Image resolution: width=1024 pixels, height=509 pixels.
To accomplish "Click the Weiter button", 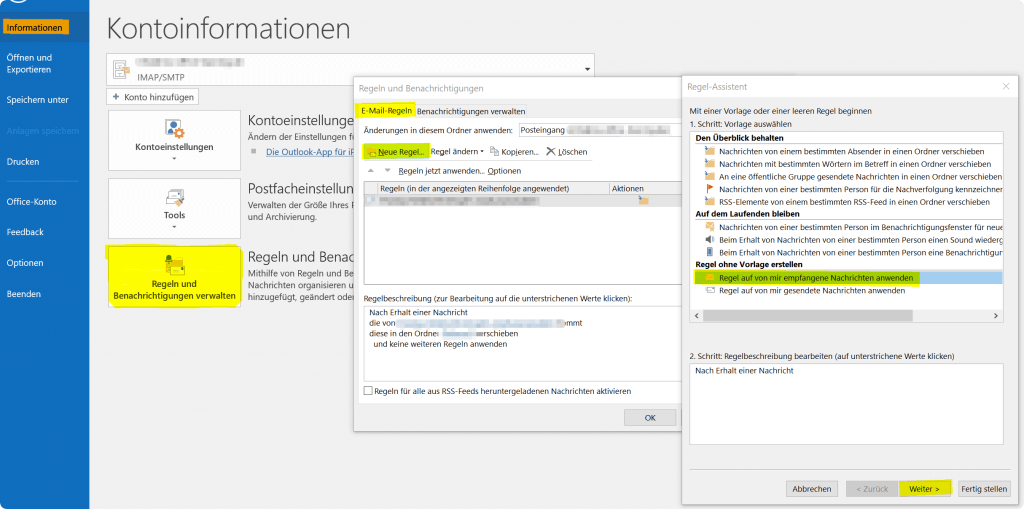I will (924, 489).
